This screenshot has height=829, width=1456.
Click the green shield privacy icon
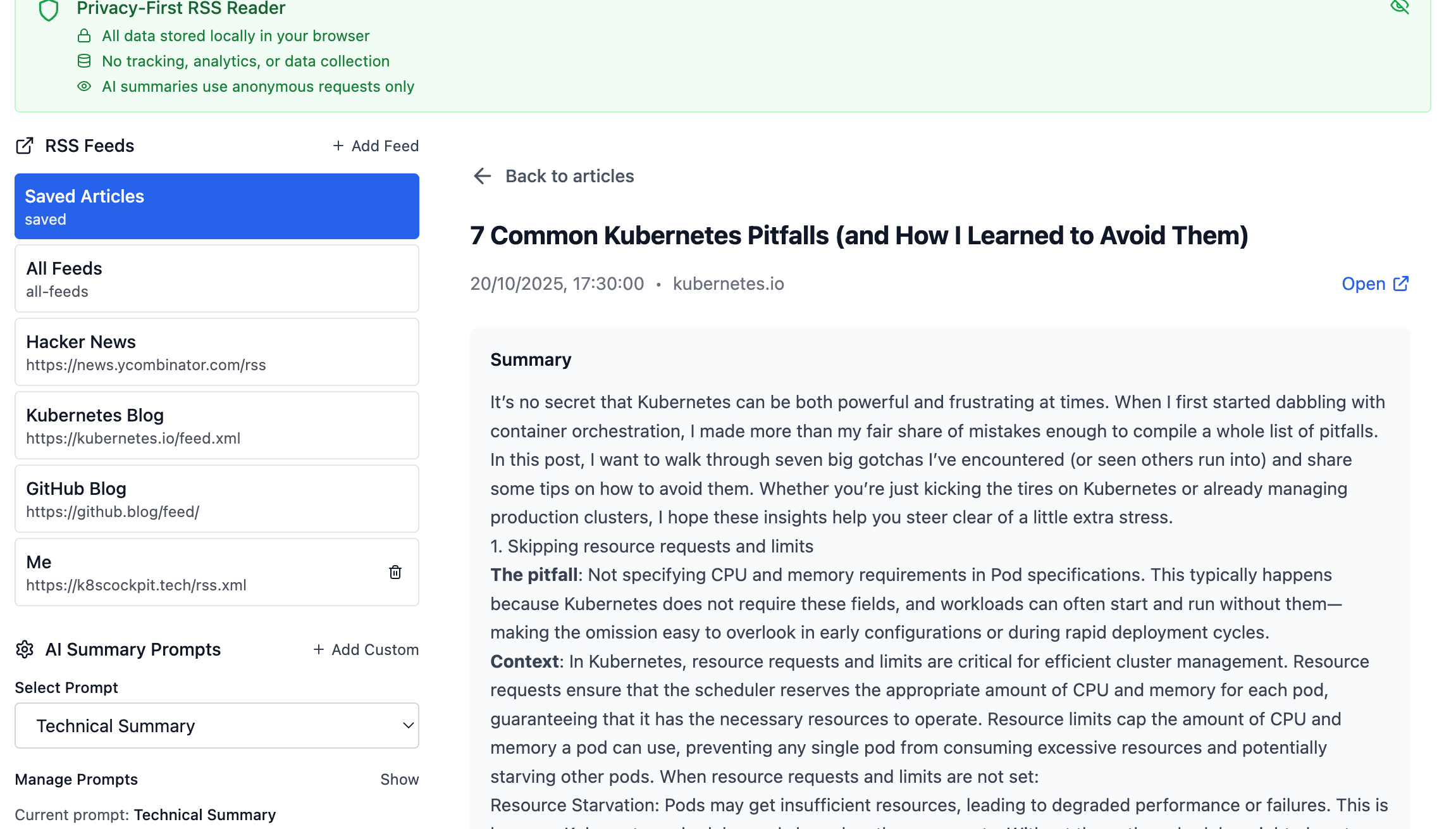click(49, 9)
